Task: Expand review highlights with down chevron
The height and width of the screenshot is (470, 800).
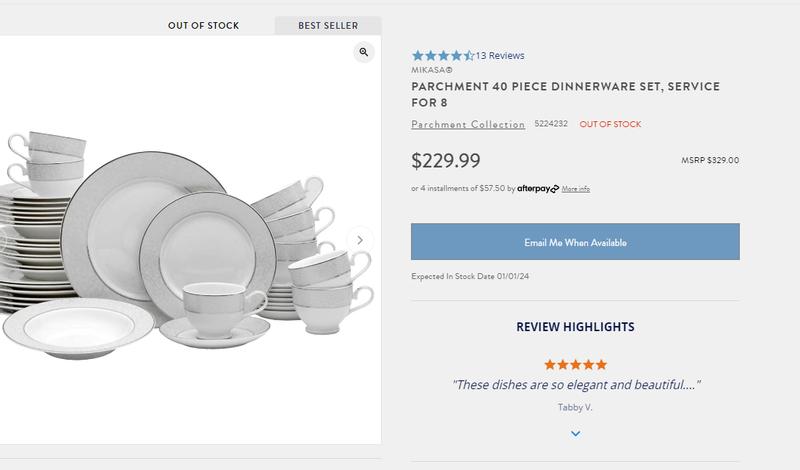Action: [576, 434]
